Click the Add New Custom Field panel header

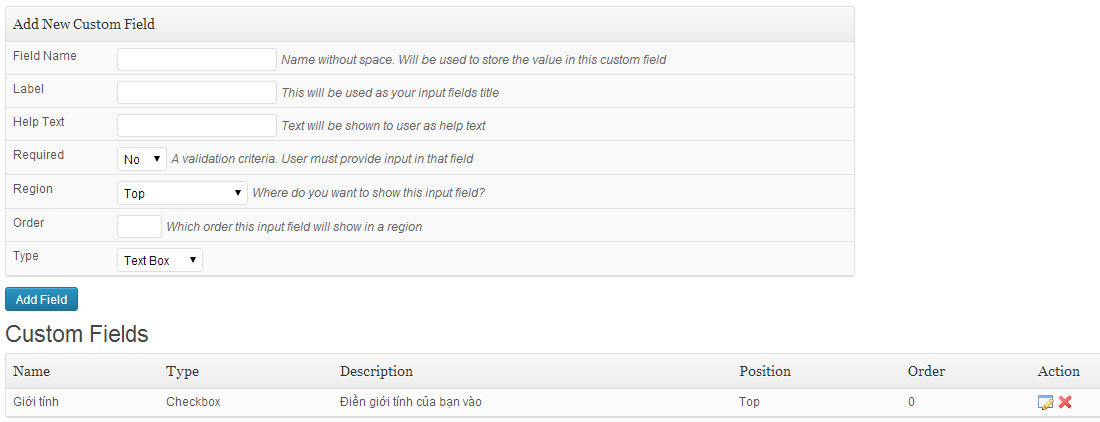[x=429, y=25]
